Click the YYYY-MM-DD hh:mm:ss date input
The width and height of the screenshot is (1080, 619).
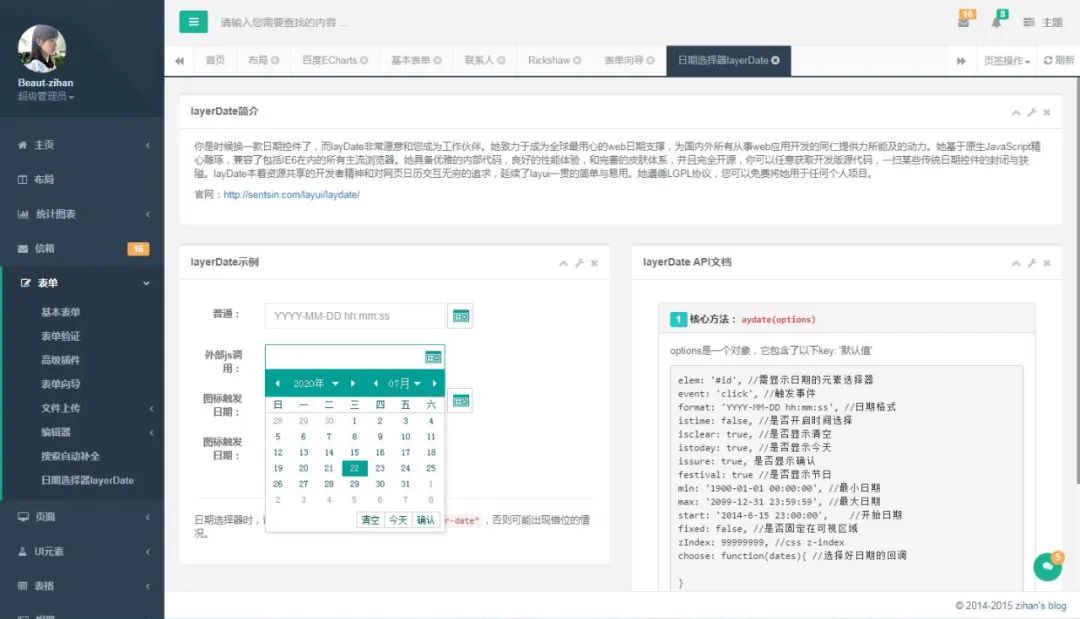(355, 316)
